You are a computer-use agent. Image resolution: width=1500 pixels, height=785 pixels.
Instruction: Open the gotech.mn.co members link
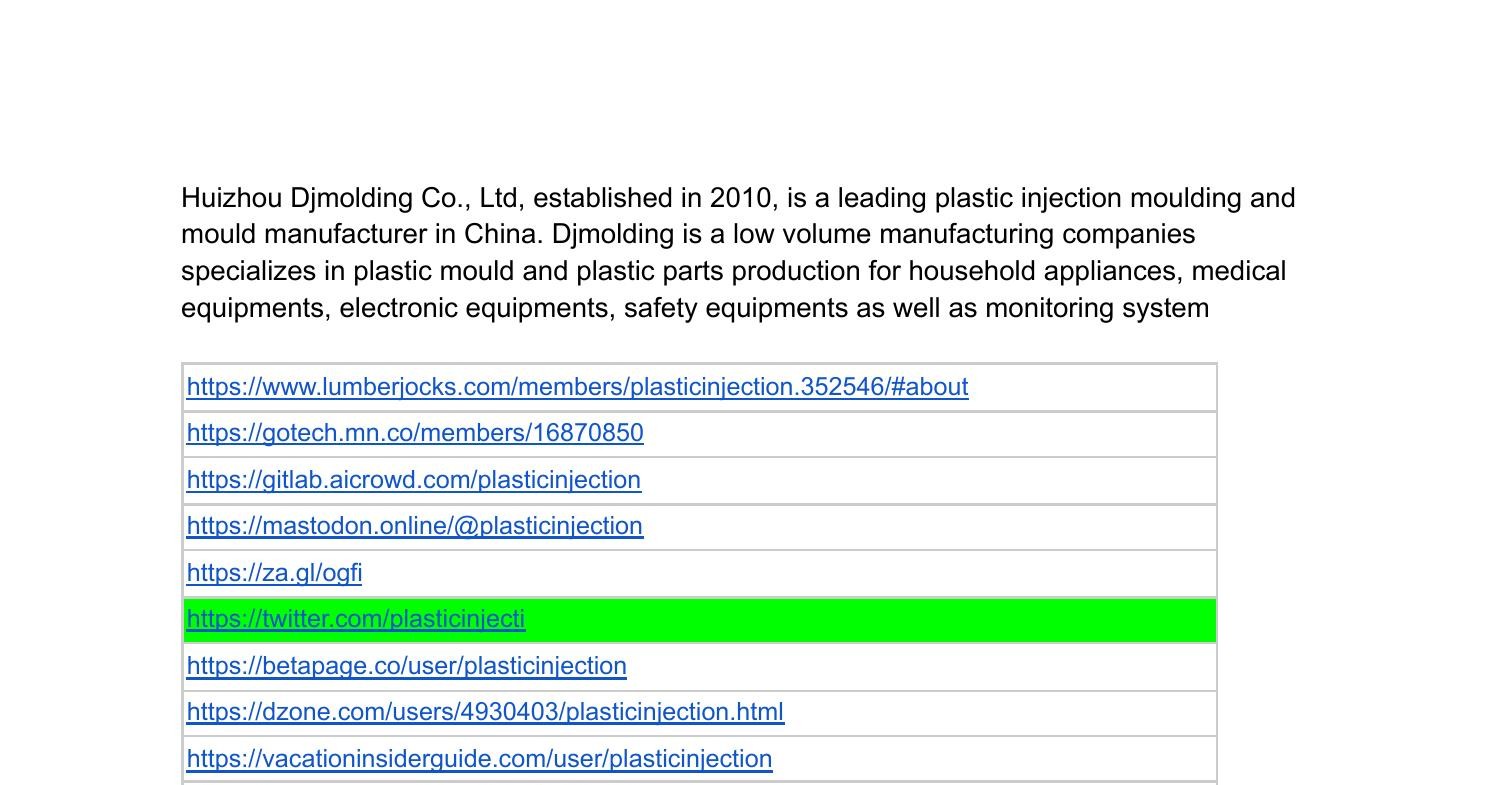tap(414, 434)
